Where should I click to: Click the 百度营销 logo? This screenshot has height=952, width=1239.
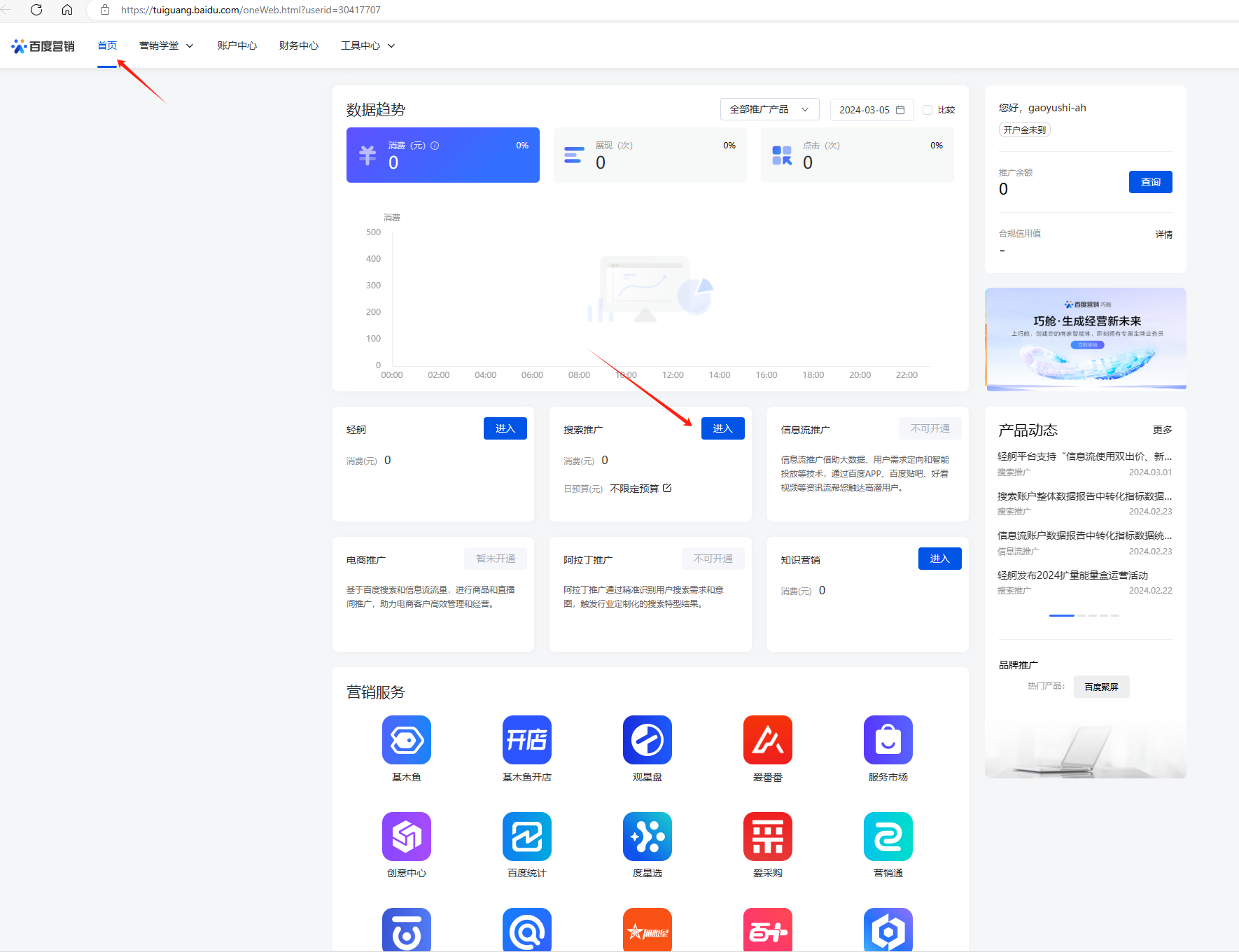pos(43,46)
